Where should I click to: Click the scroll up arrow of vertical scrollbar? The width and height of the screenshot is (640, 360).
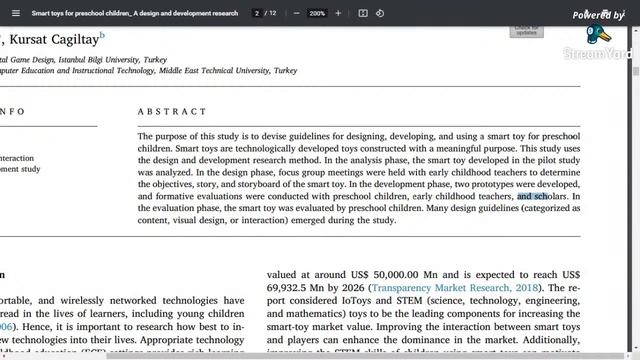tap(636, 30)
